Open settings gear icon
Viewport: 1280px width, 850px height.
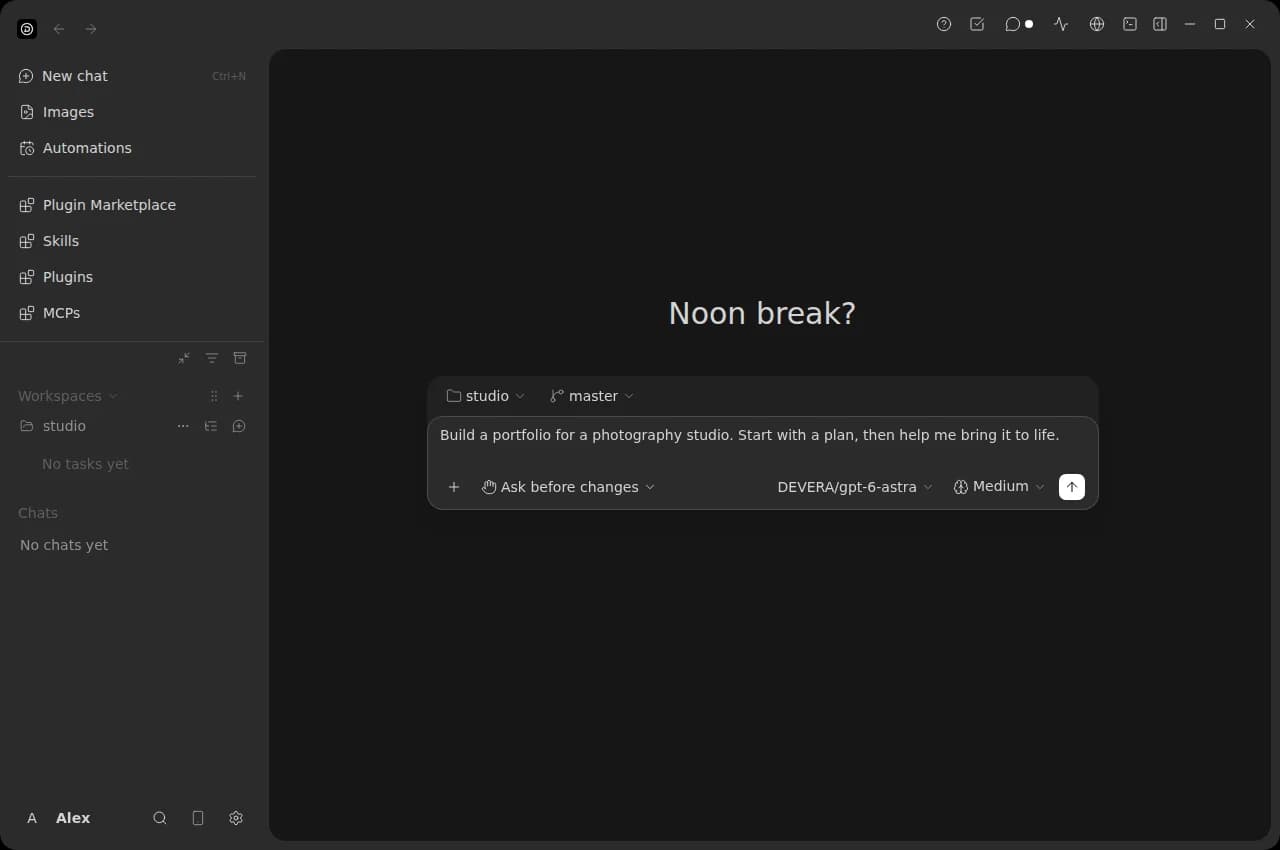pos(236,818)
